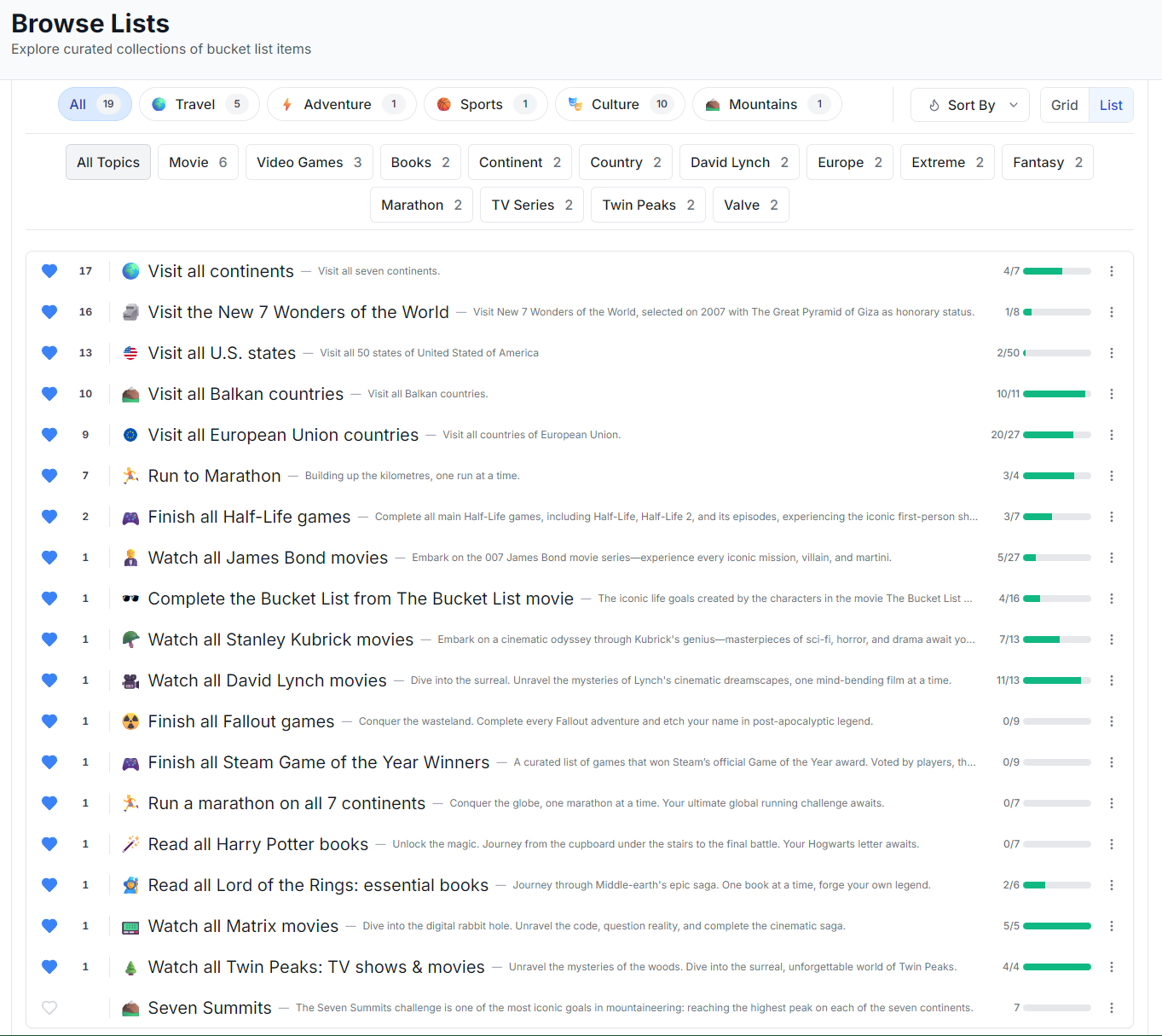Viewport: 1162px width, 1036px height.
Task: Click the tree icon beside Watch all Twin Peaks
Action: [x=130, y=967]
